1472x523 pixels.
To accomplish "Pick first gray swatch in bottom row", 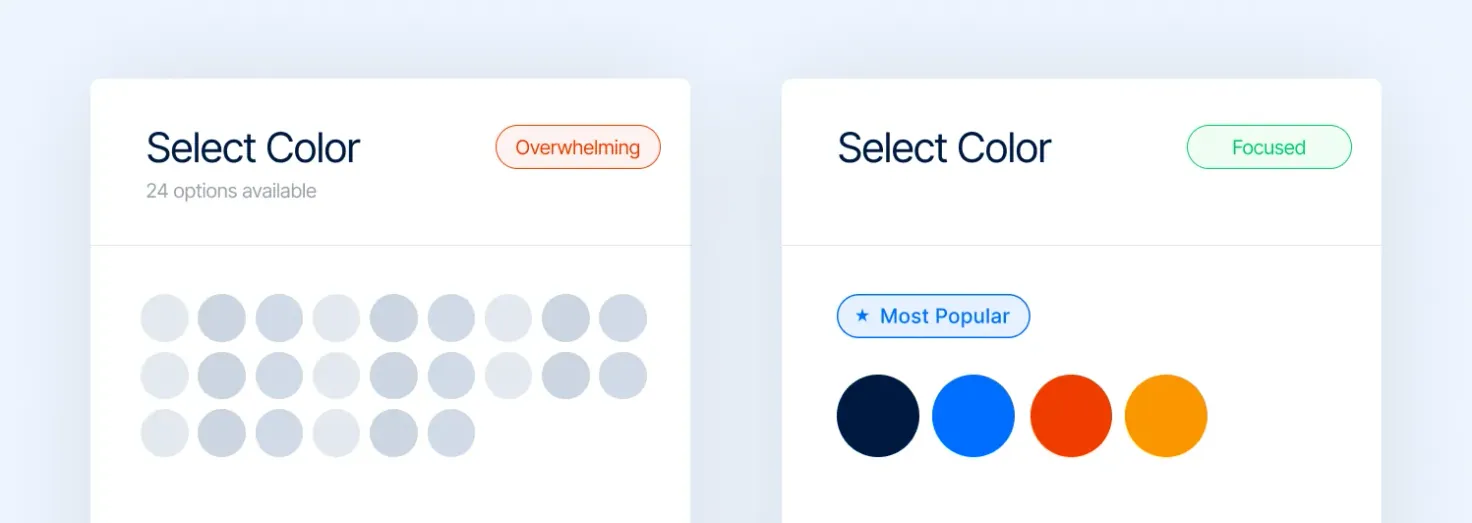I will pyautogui.click(x=165, y=433).
